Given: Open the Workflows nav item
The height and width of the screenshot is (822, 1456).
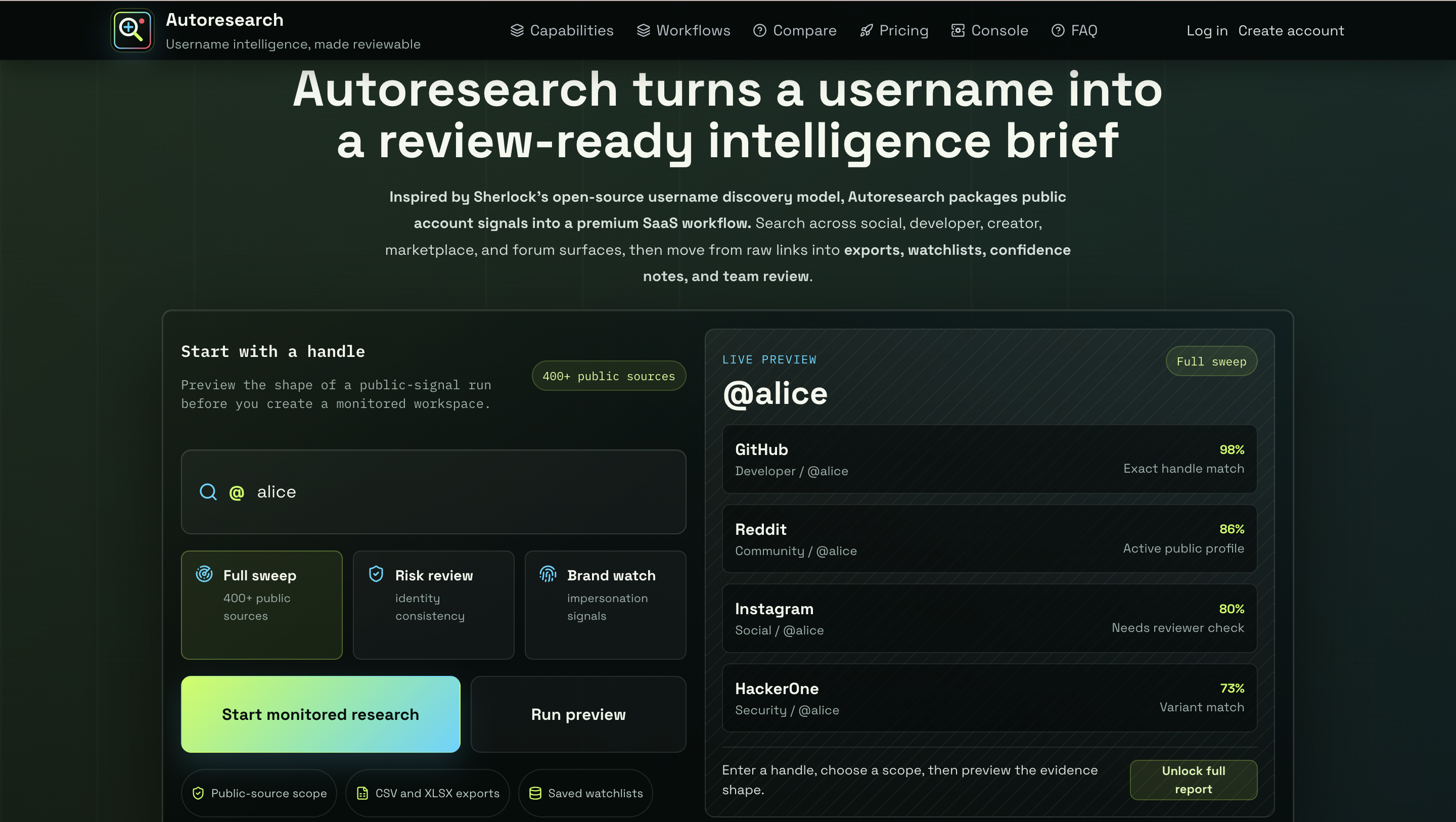Looking at the screenshot, I should pos(684,30).
